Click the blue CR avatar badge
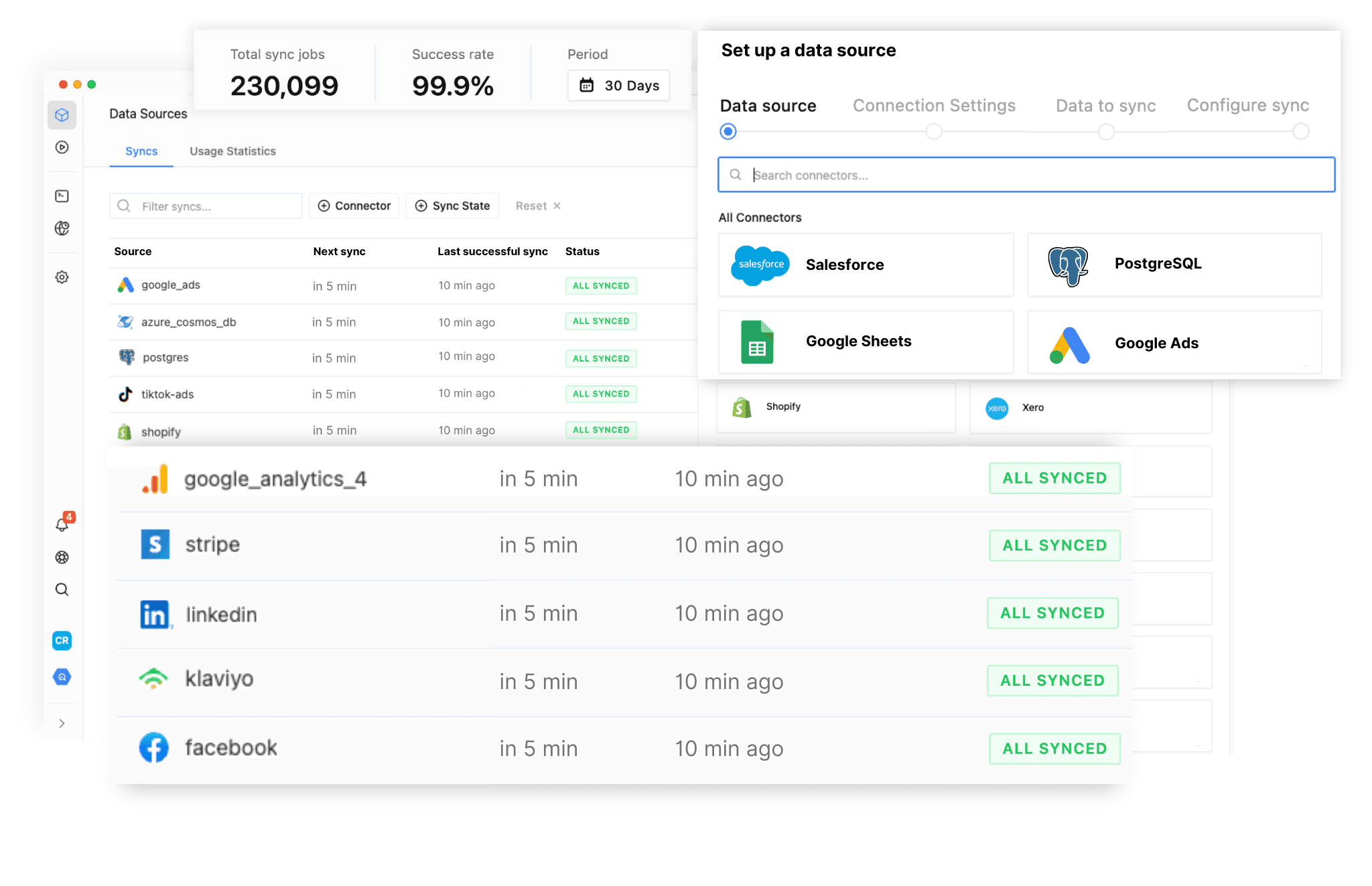 [x=62, y=640]
